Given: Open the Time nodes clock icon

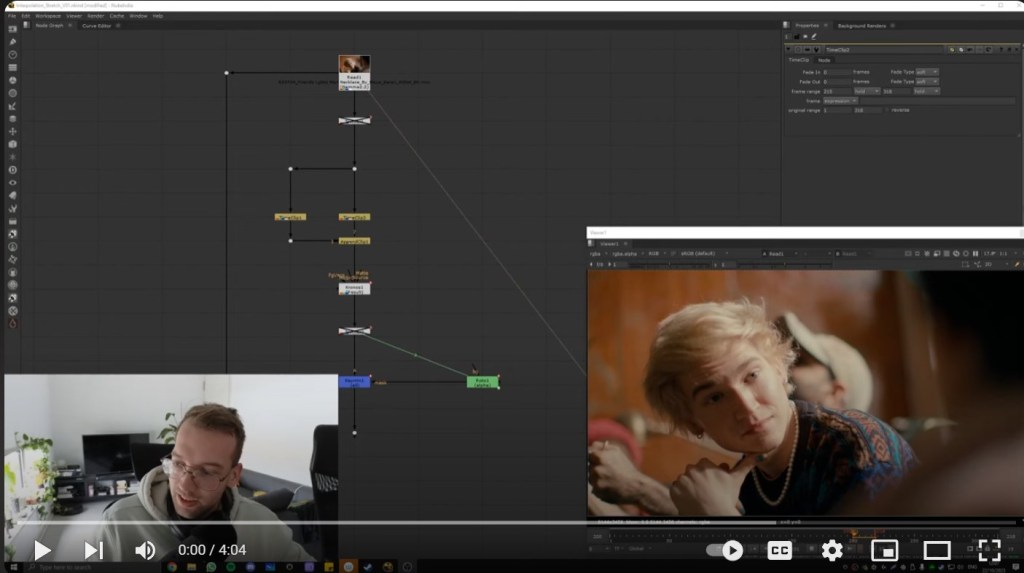Looking at the screenshot, I should point(12,55).
